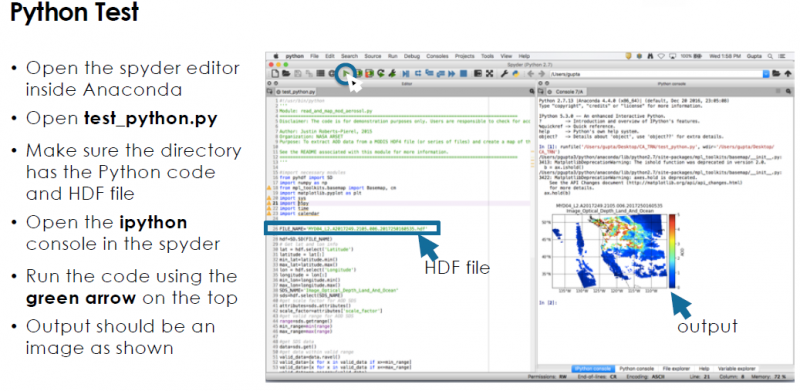Open a file using the toolbar folder icon

pos(286,74)
